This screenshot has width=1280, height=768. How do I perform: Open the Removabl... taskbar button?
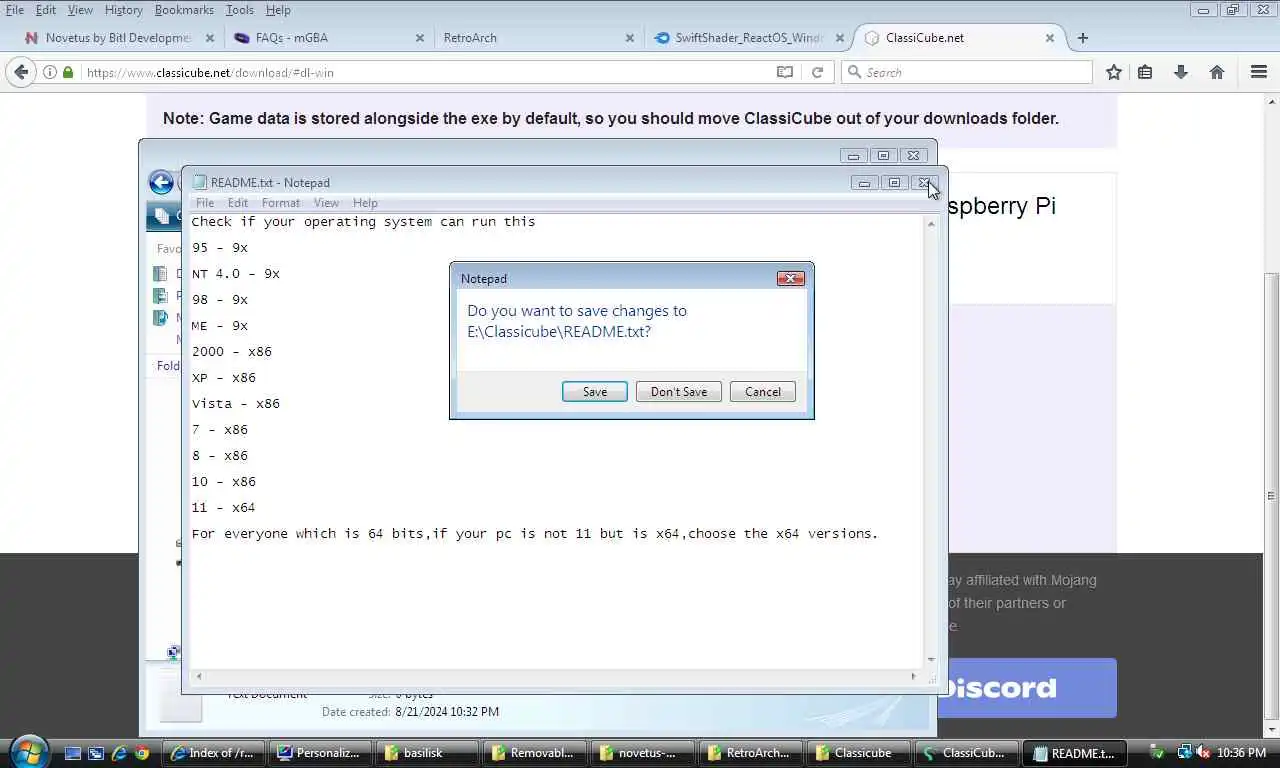point(535,753)
